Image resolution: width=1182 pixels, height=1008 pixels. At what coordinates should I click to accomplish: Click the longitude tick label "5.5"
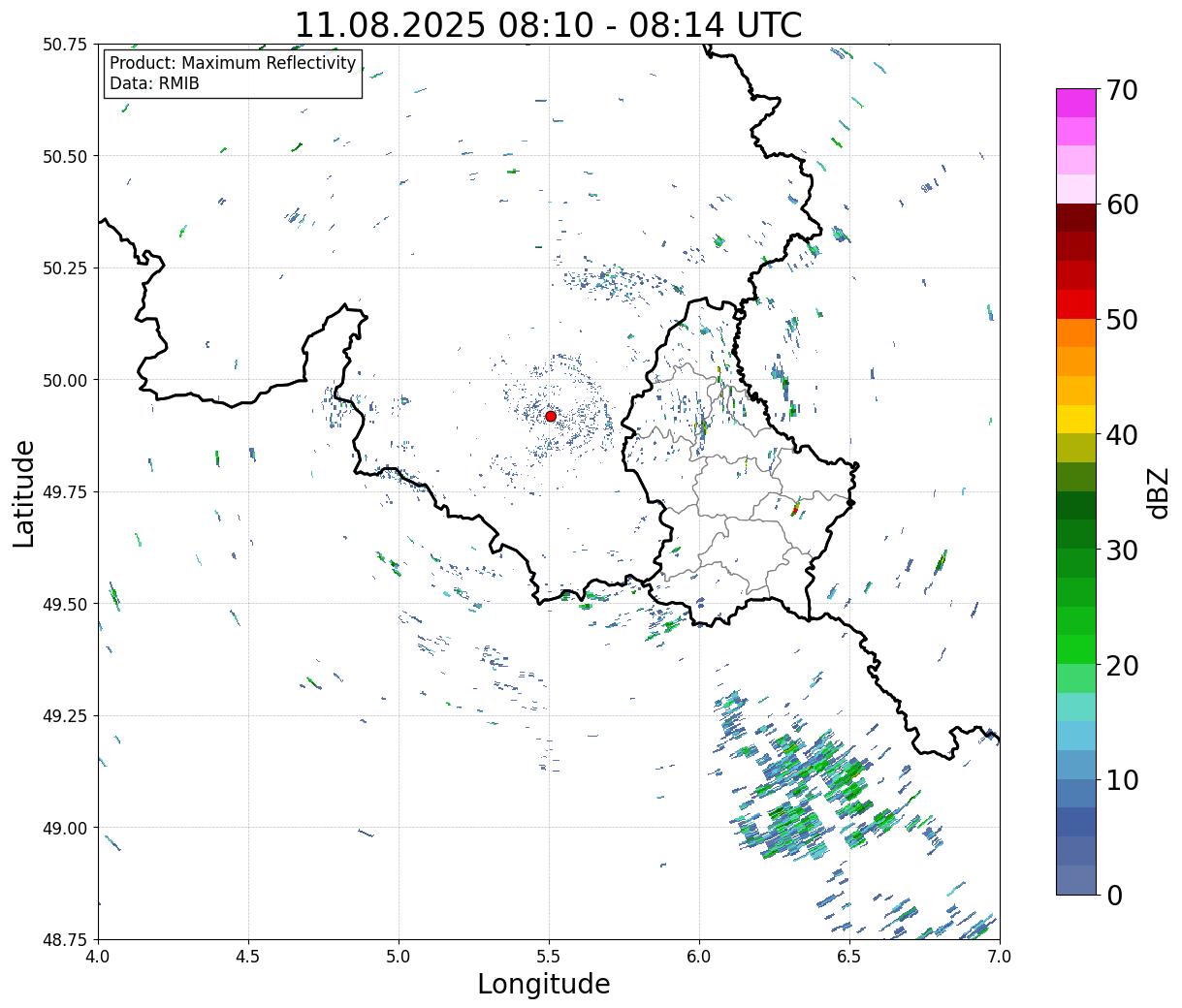(x=549, y=957)
